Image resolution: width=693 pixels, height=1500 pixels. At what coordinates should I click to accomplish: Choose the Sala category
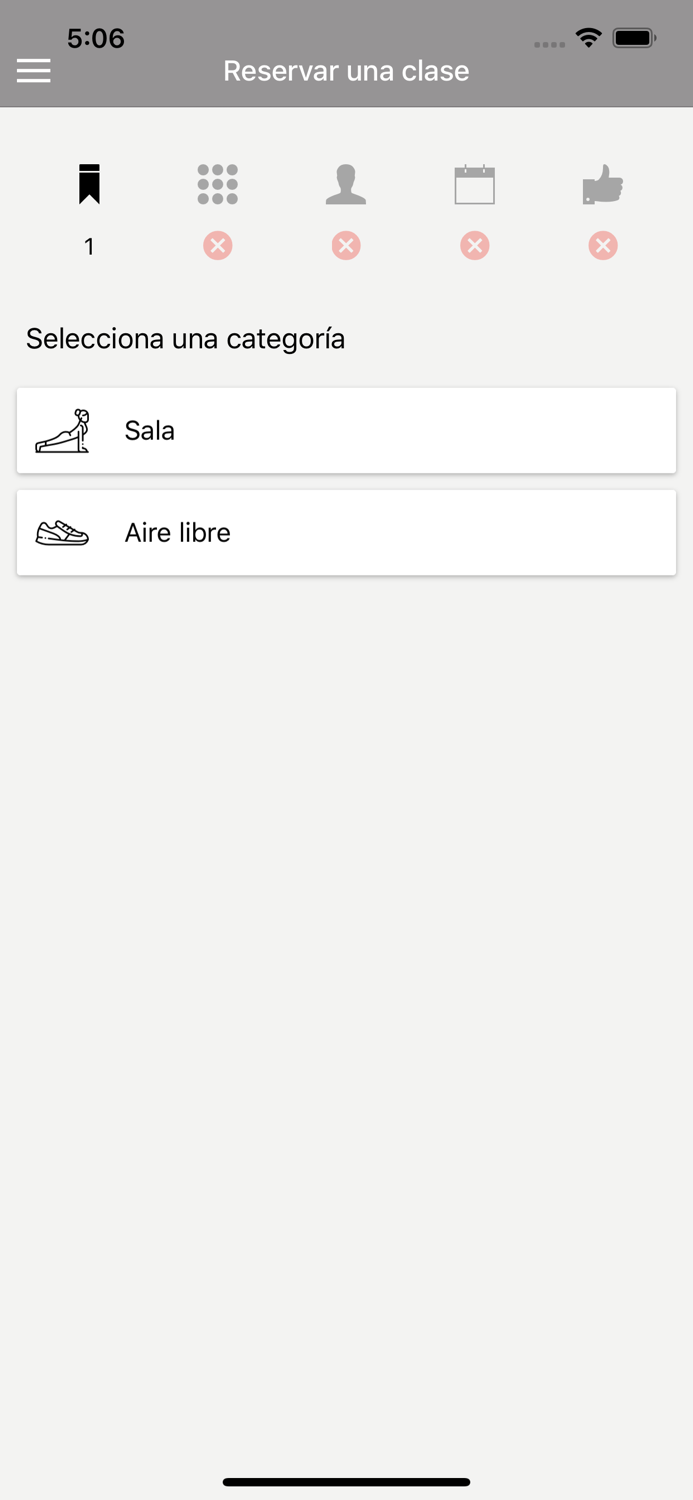(346, 431)
